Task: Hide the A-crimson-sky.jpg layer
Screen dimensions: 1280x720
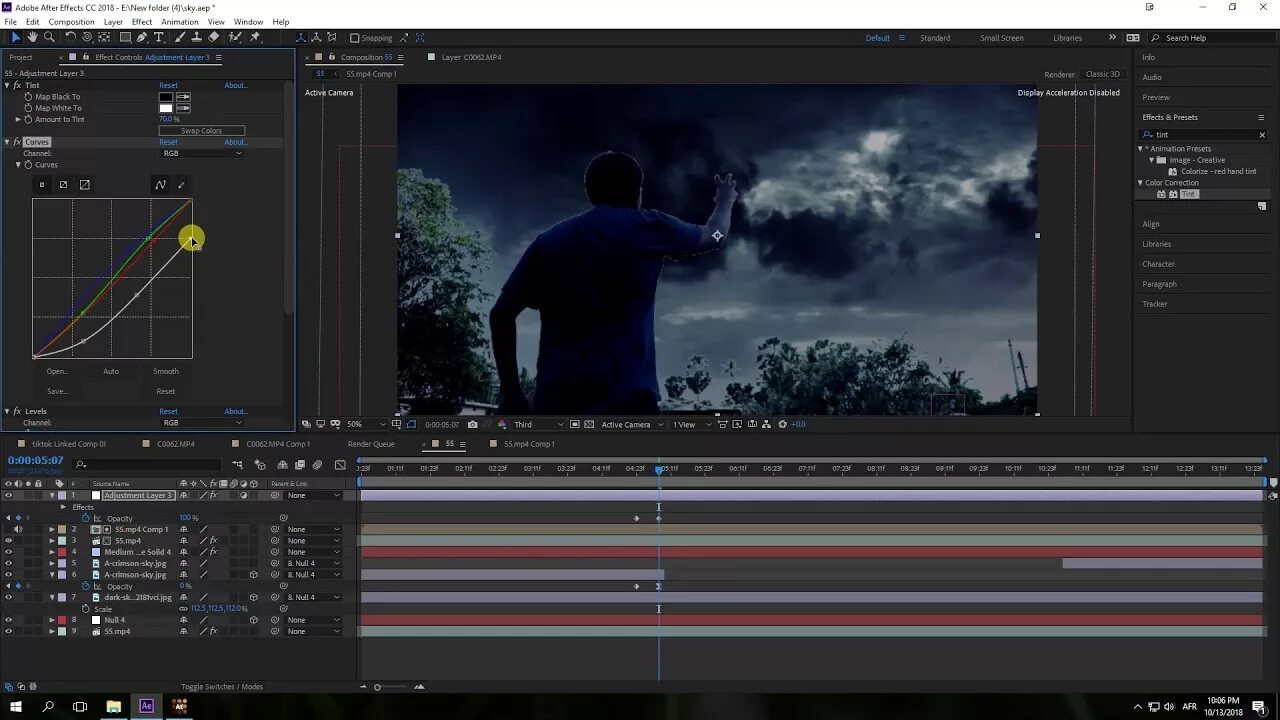Action: [x=8, y=563]
